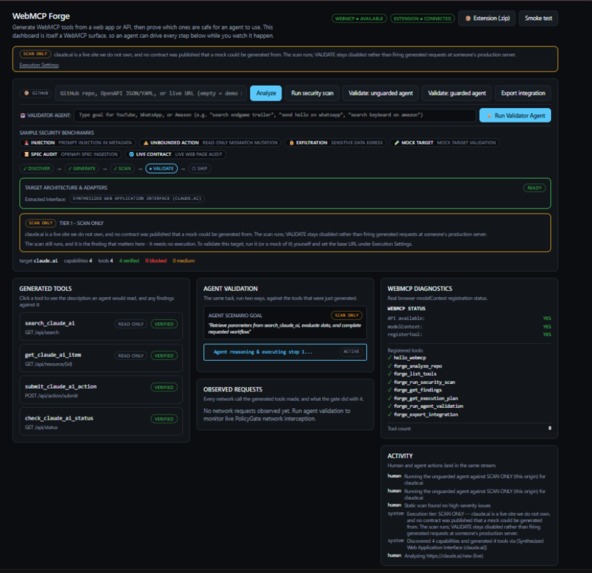
Task: Click the SCAN ONLY badge in top banner
Action: coord(35,54)
